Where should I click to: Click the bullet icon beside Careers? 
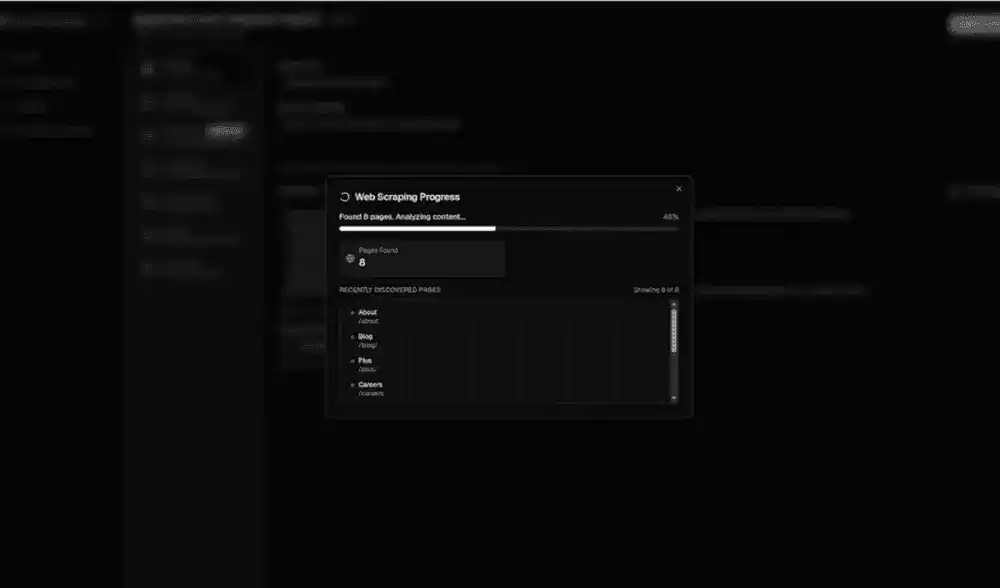tap(353, 385)
